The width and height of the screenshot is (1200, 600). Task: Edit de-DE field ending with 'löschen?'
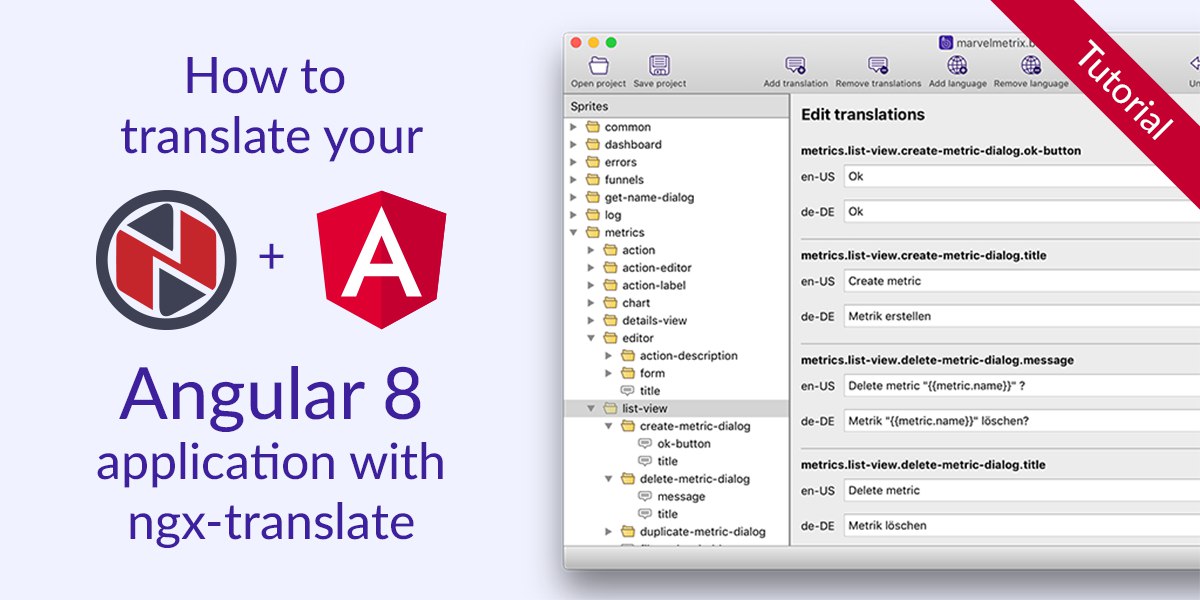pyautogui.click(x=1021, y=420)
